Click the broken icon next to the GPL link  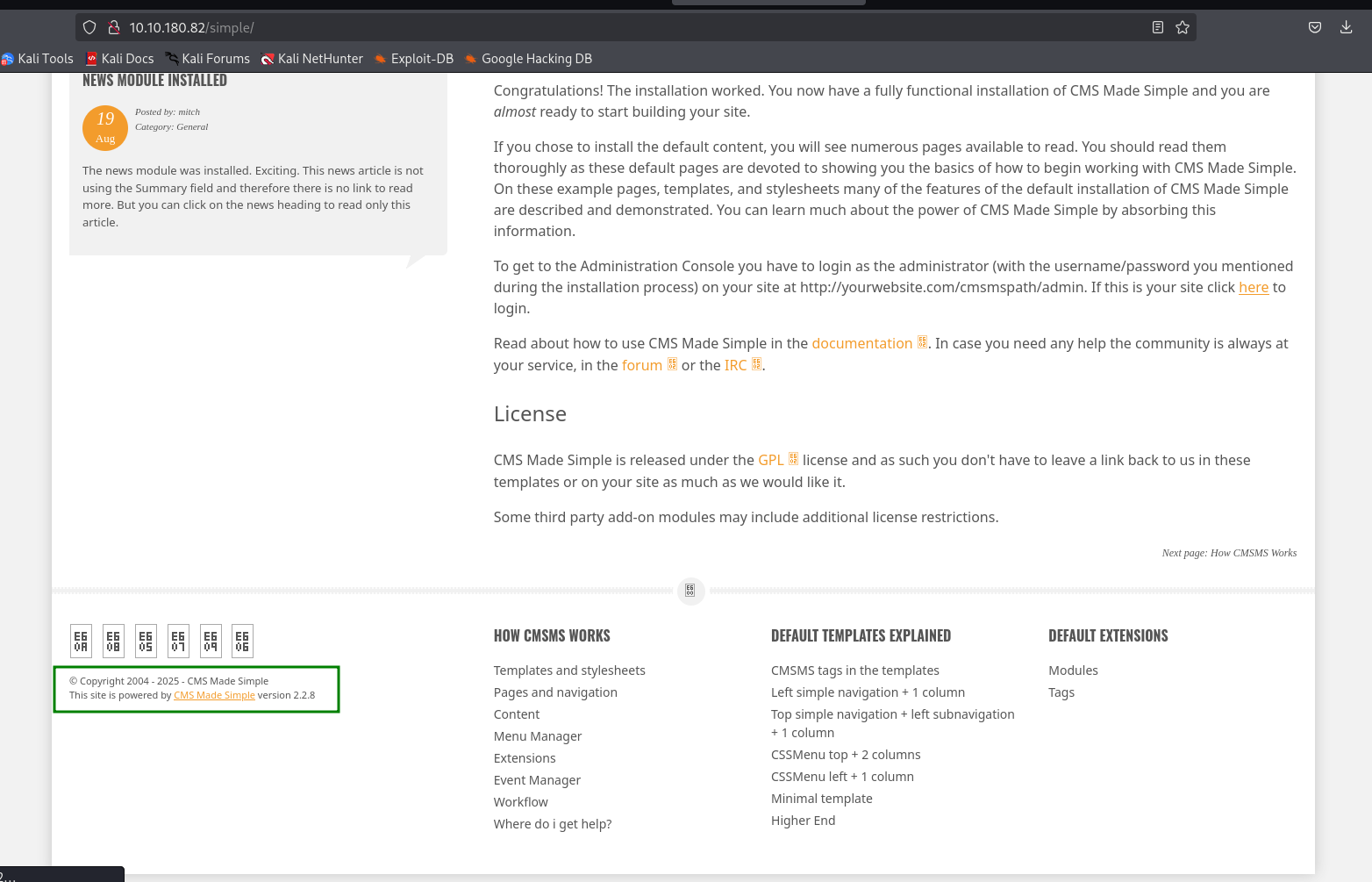[793, 457]
